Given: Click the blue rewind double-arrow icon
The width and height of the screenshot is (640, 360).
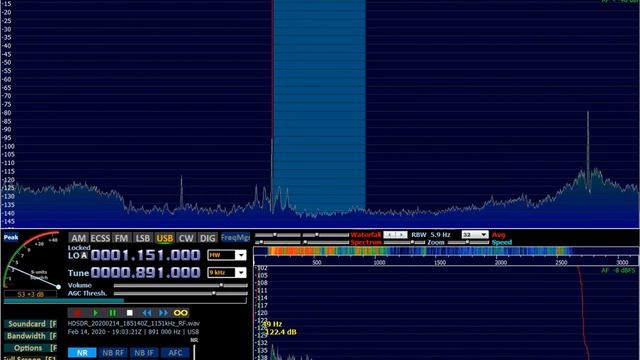Looking at the screenshot, I should coord(147,313).
